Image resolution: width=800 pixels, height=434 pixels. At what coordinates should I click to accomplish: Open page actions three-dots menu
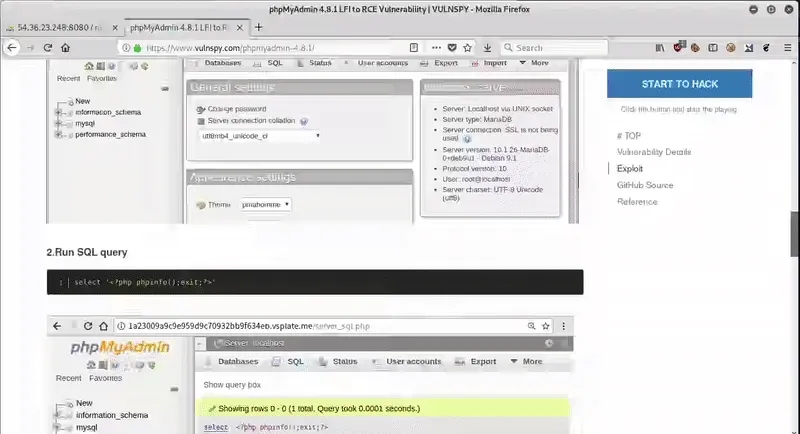pos(435,47)
